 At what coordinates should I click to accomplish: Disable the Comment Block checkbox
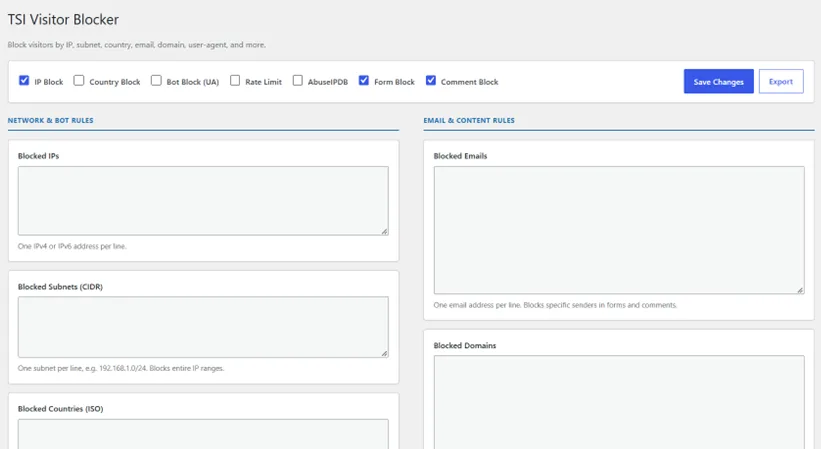click(x=430, y=81)
